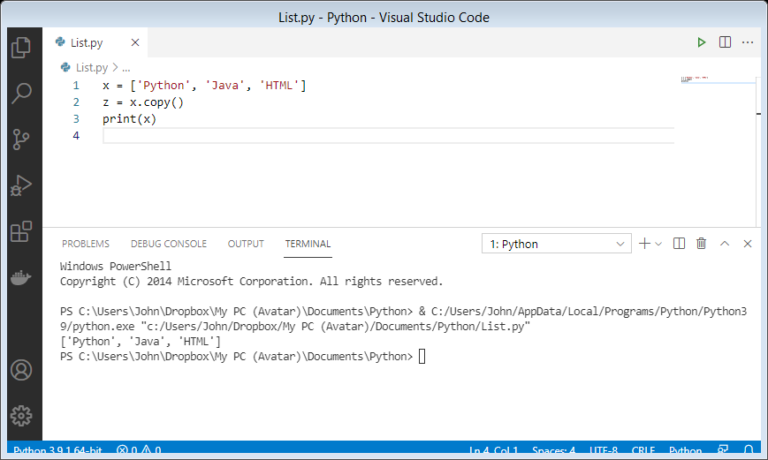This screenshot has width=768, height=460.
Task: Click the Python 3.9.1 64-bit interpreter status
Action: coord(57,450)
